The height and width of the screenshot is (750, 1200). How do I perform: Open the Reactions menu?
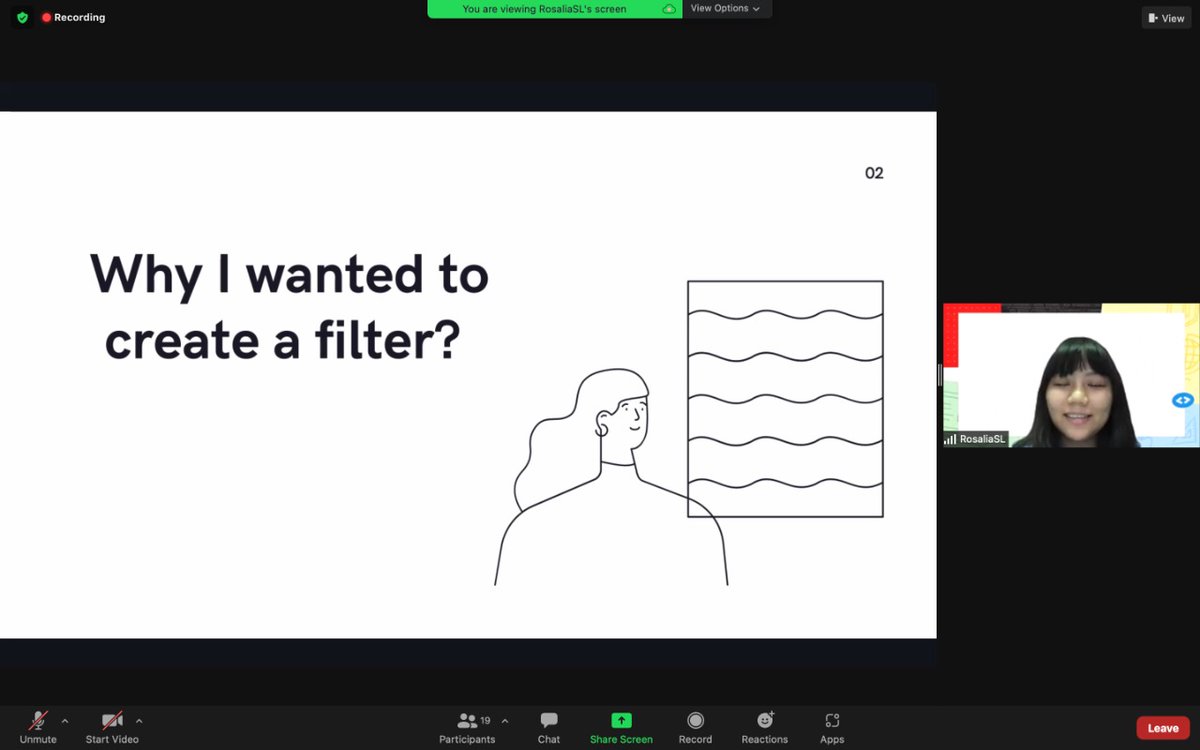(765, 727)
